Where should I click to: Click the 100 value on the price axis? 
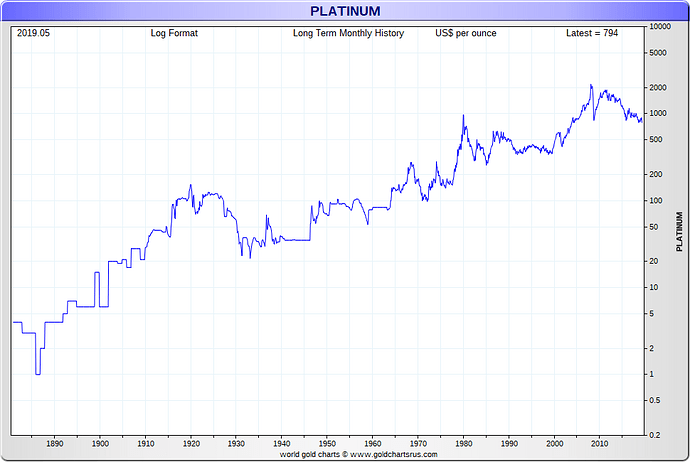(x=655, y=200)
